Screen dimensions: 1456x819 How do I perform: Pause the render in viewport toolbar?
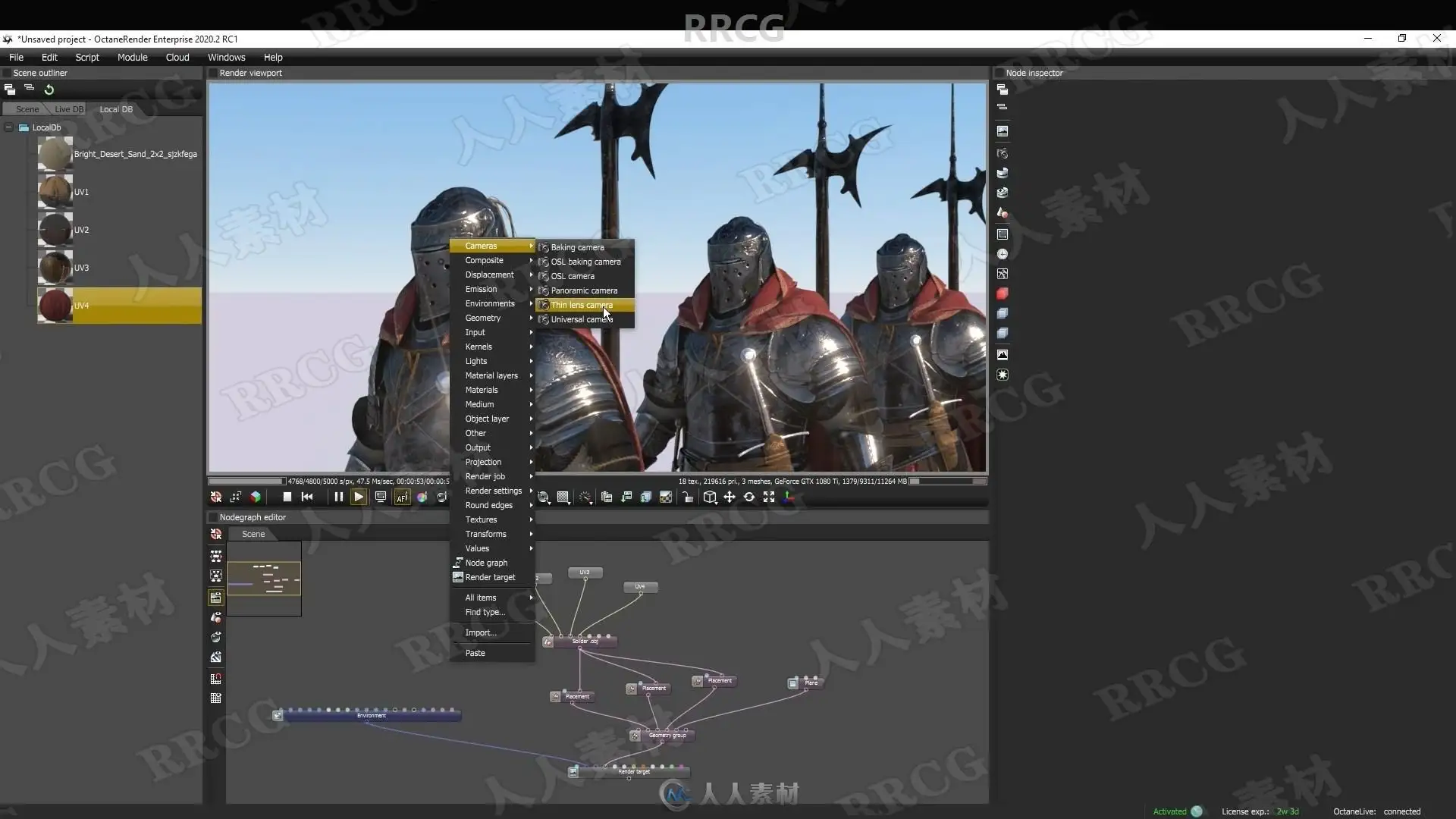(338, 497)
